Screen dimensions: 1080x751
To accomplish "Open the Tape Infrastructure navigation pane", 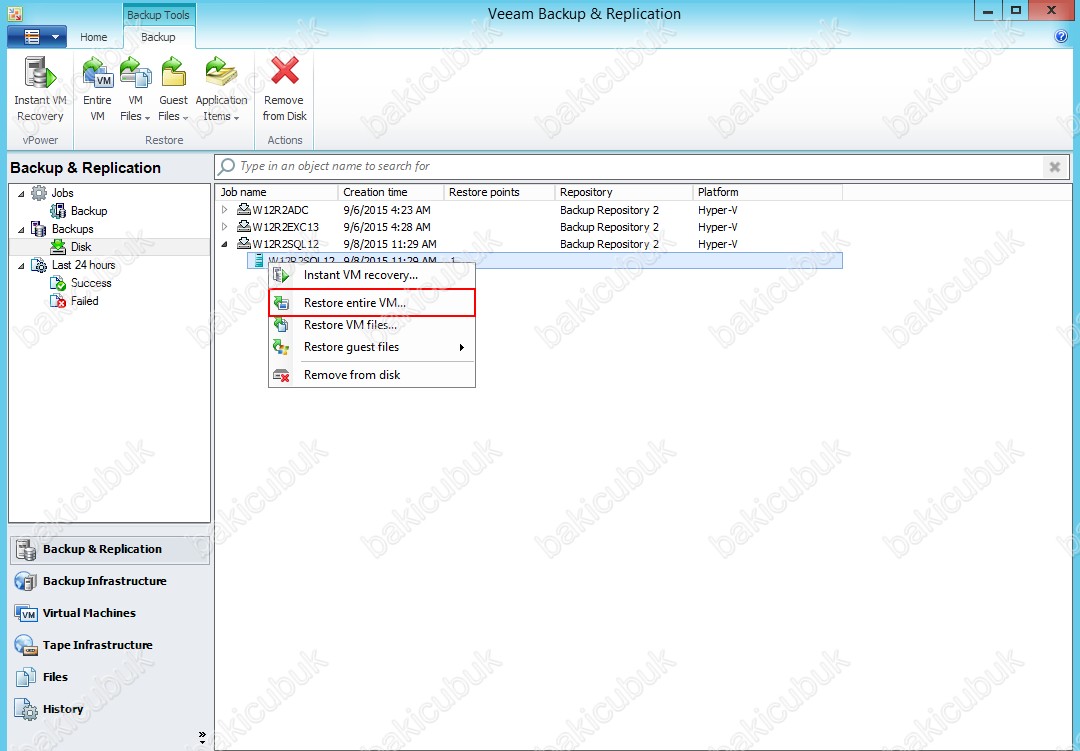I will (110, 645).
